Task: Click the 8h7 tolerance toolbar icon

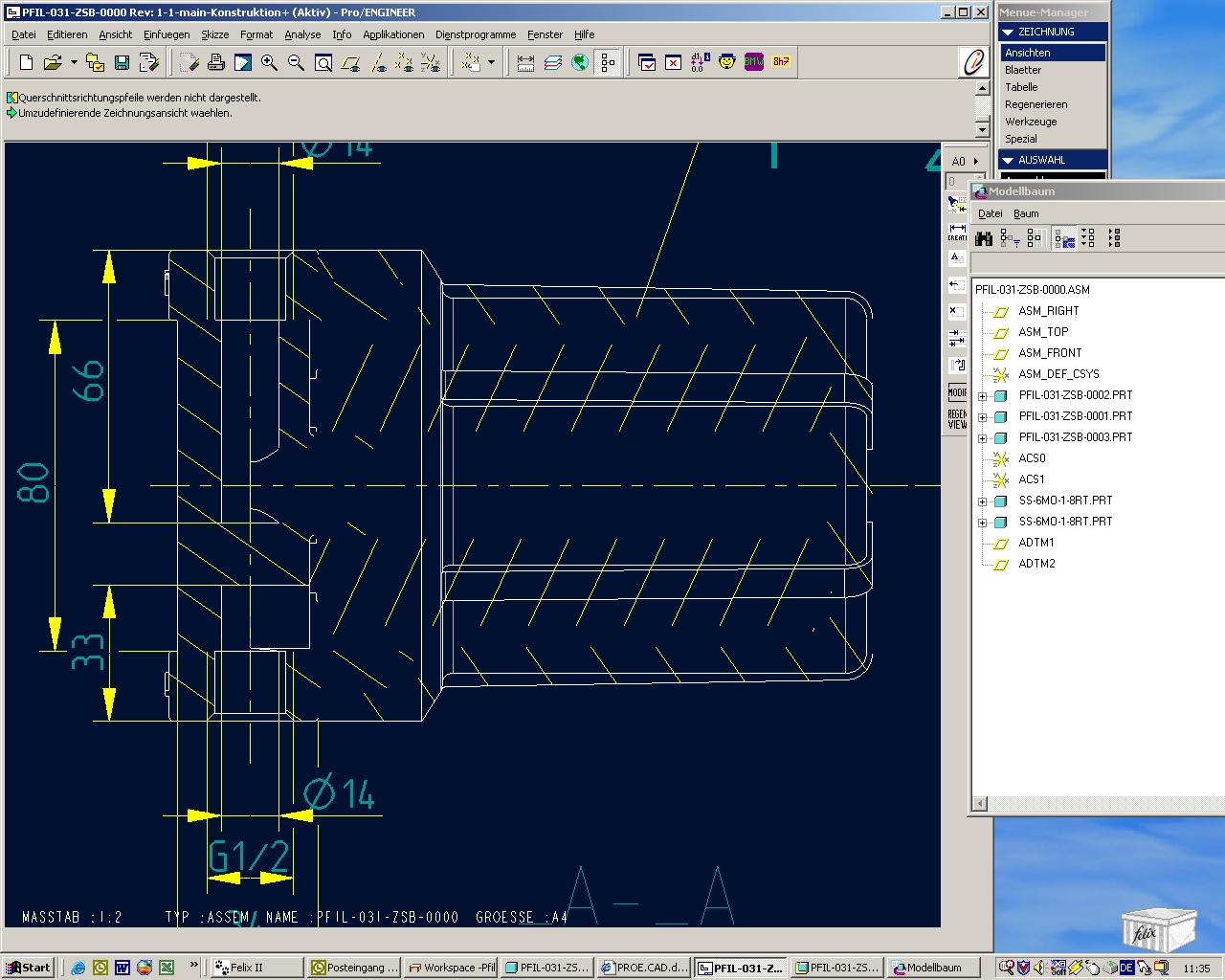Action: [x=781, y=62]
